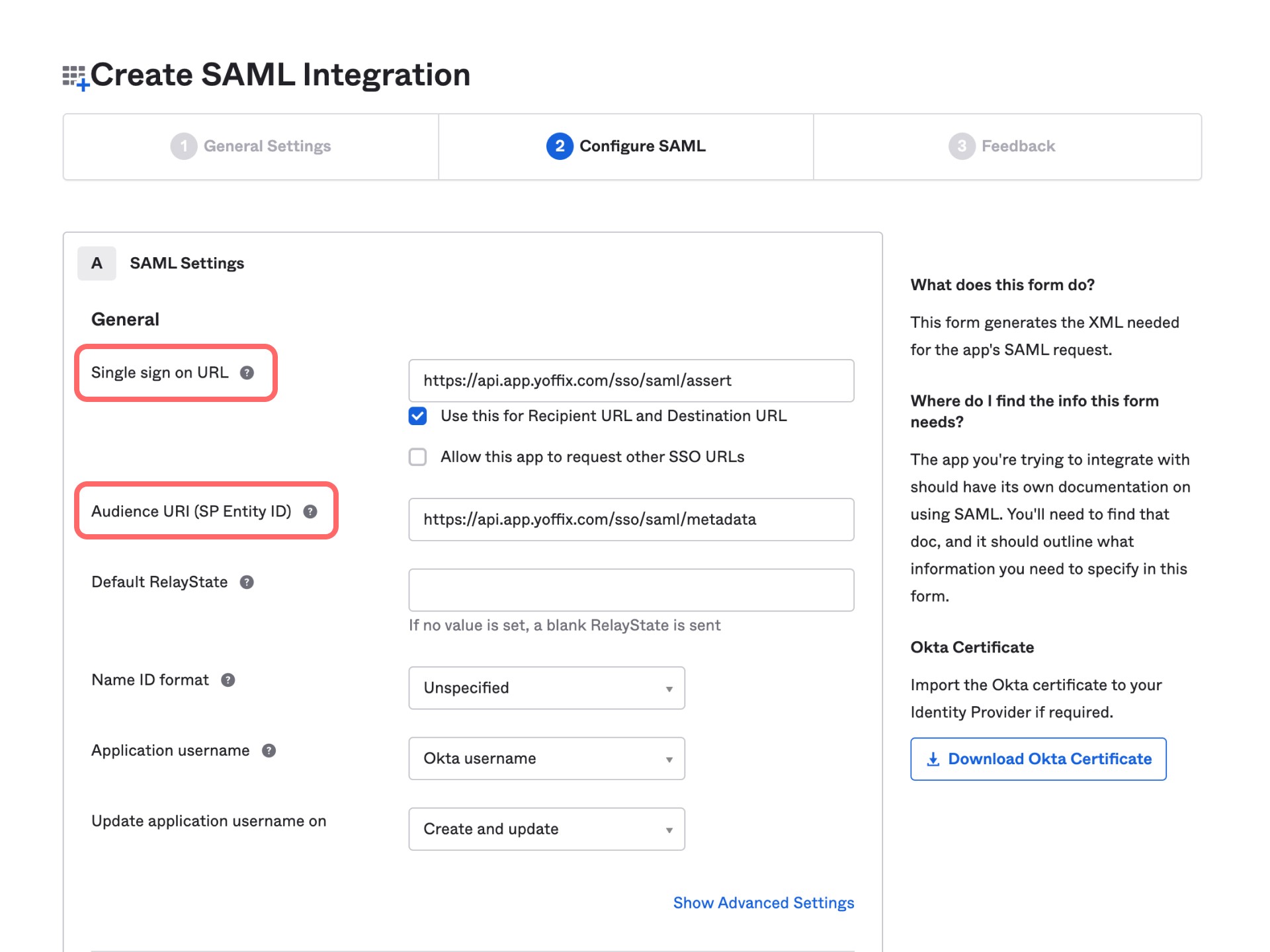Download the Okta Certificate
Viewport: 1270px width, 952px height.
[x=1038, y=759]
